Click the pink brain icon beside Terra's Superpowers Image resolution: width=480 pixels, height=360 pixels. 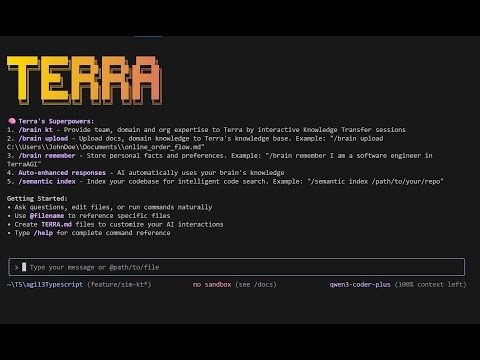tap(12, 121)
